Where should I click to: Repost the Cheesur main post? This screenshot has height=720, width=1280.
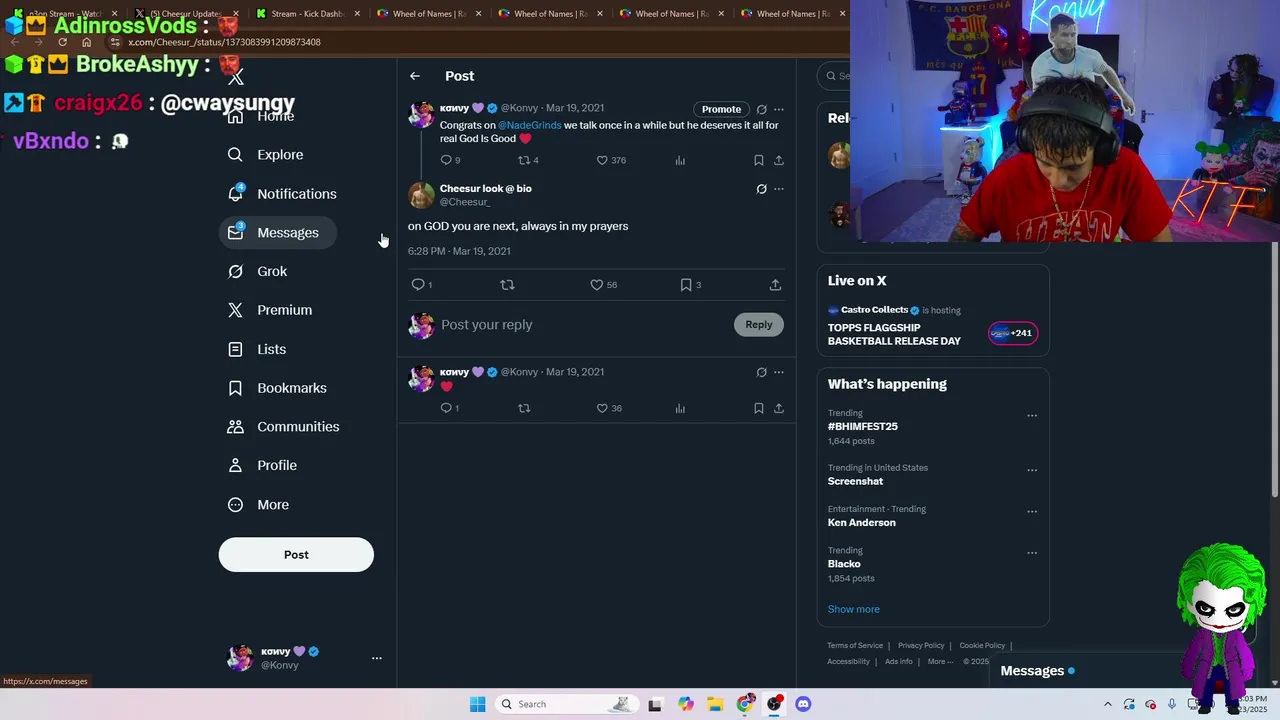507,285
